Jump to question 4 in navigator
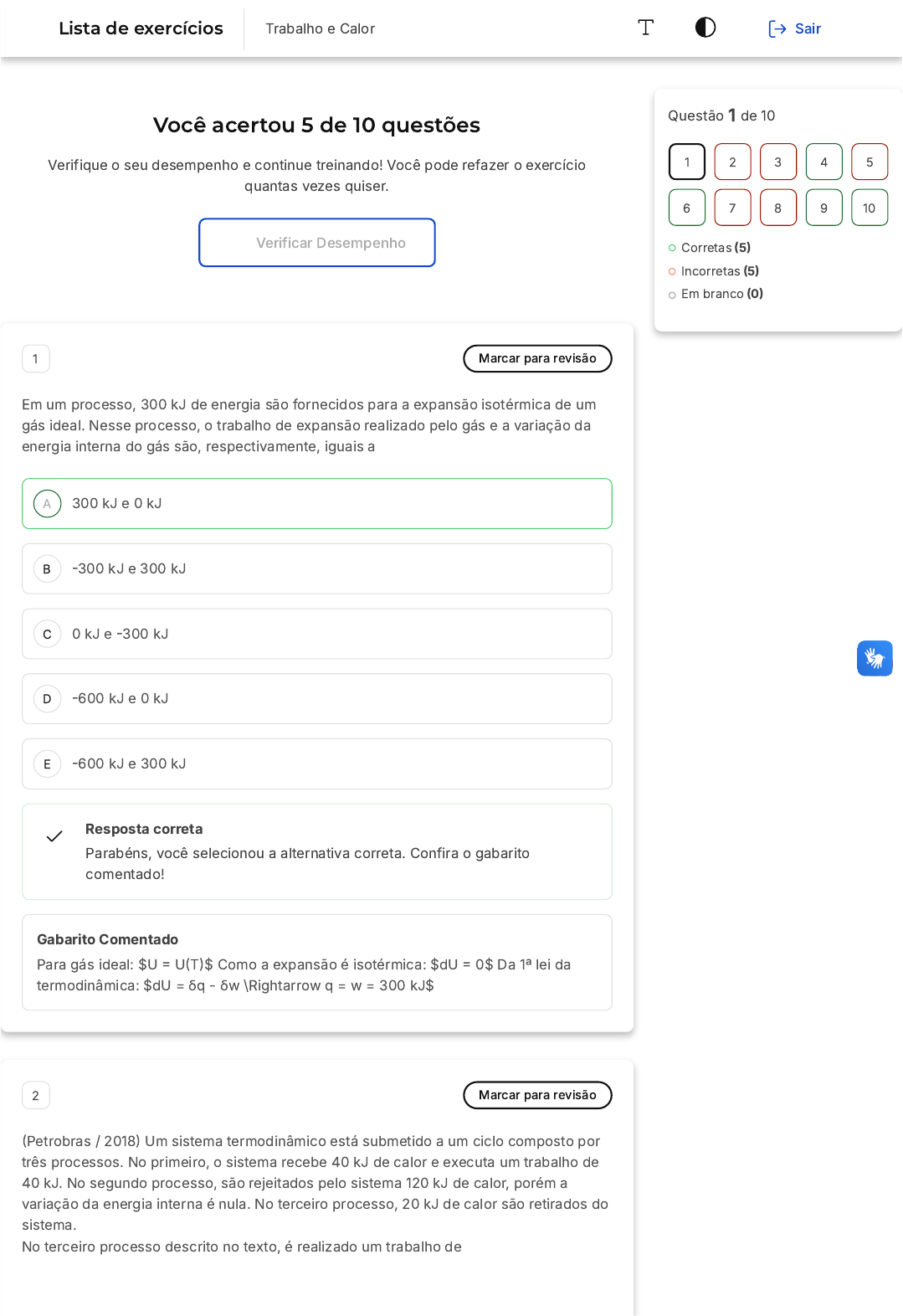The width and height of the screenshot is (903, 1316). click(x=823, y=162)
